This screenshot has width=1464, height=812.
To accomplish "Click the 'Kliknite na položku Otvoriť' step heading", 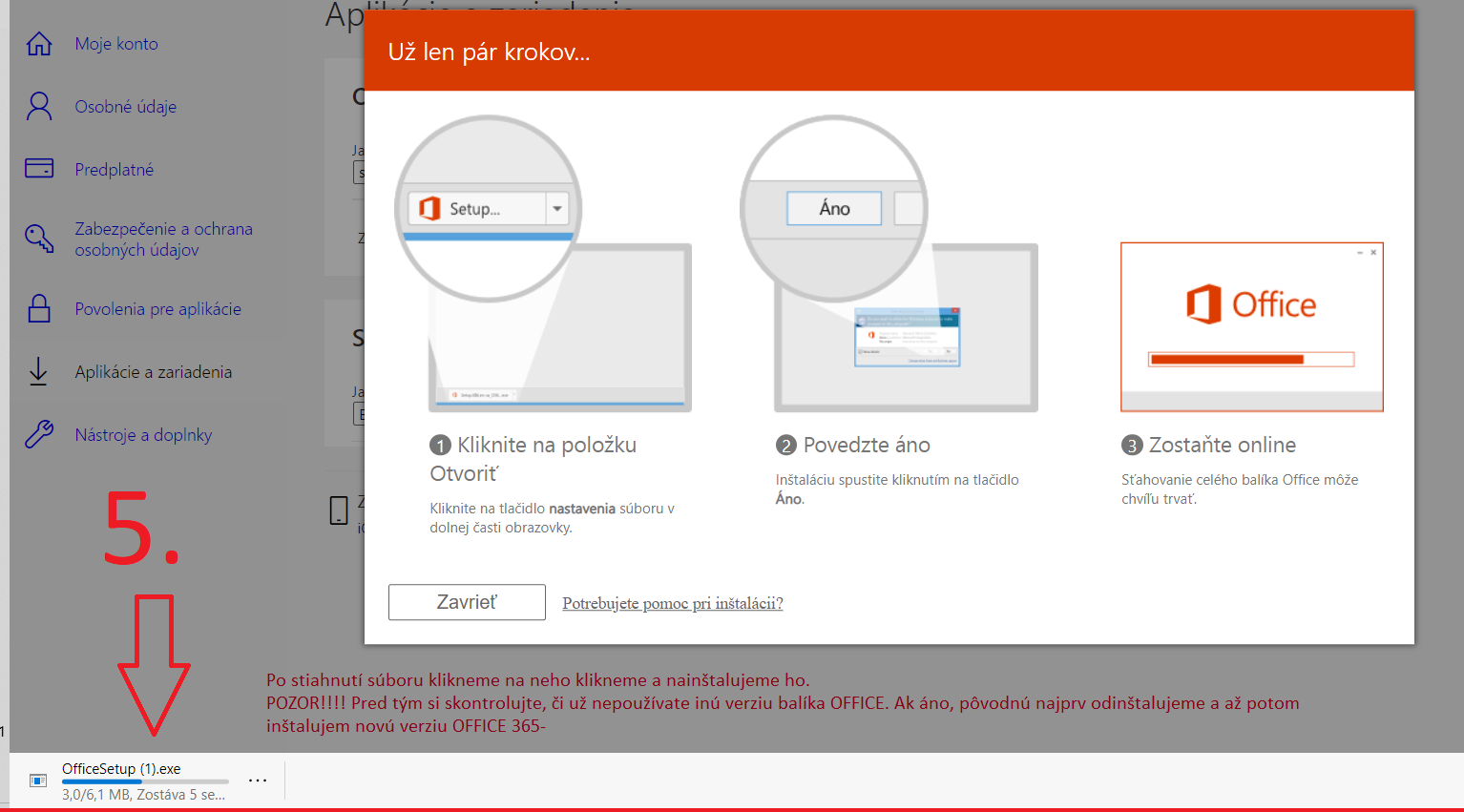I will 533,459.
